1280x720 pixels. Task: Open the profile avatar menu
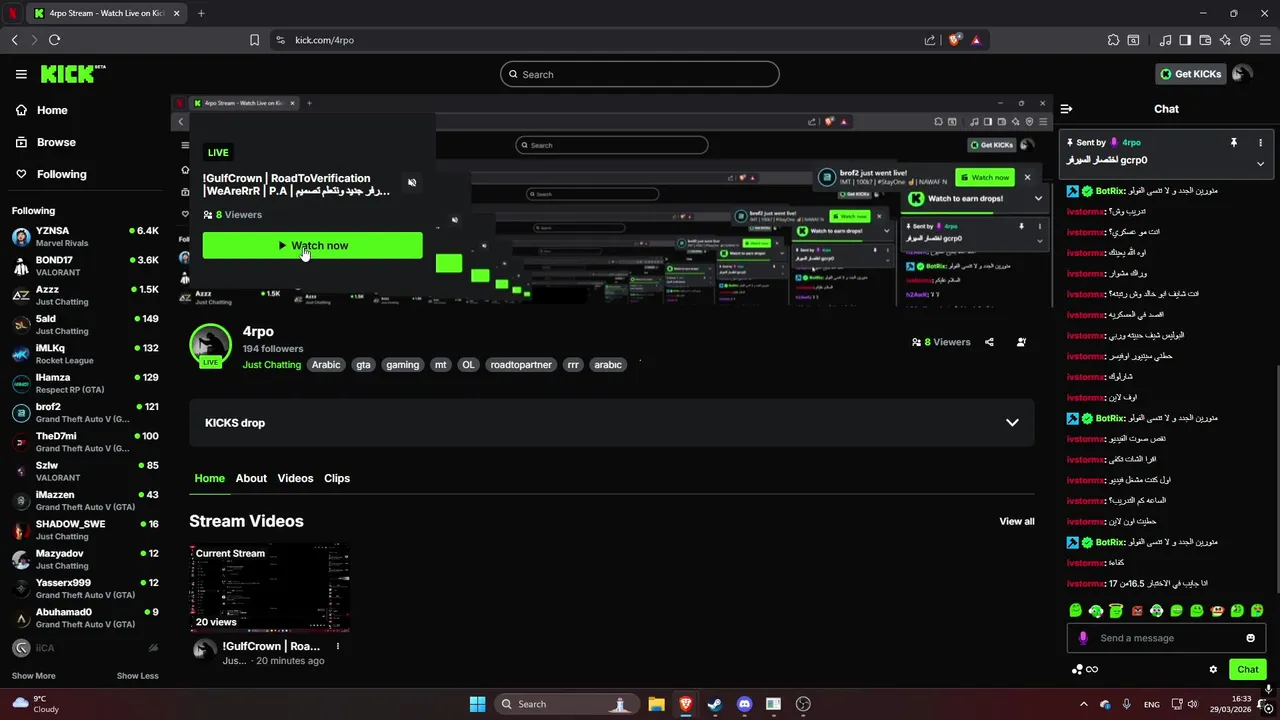(x=1242, y=74)
